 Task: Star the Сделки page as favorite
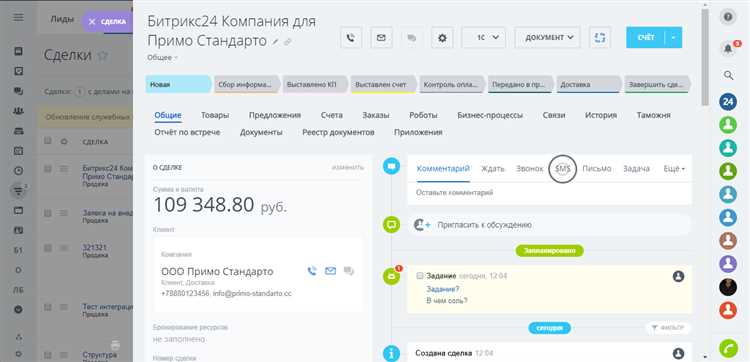(x=102, y=55)
